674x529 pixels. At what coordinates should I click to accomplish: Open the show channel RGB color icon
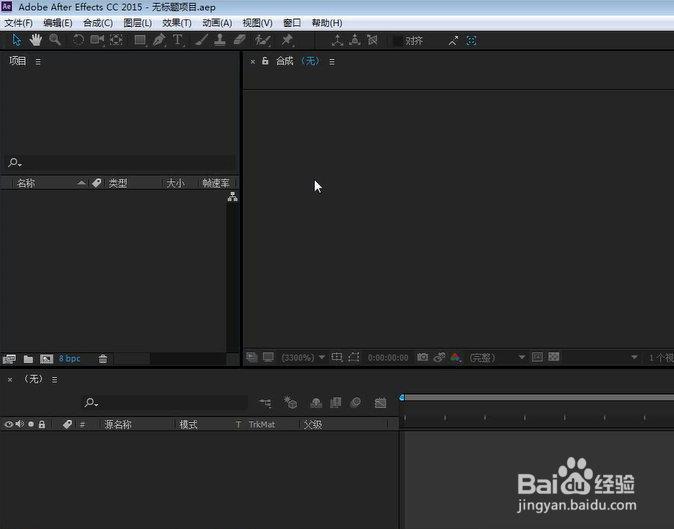[x=456, y=358]
